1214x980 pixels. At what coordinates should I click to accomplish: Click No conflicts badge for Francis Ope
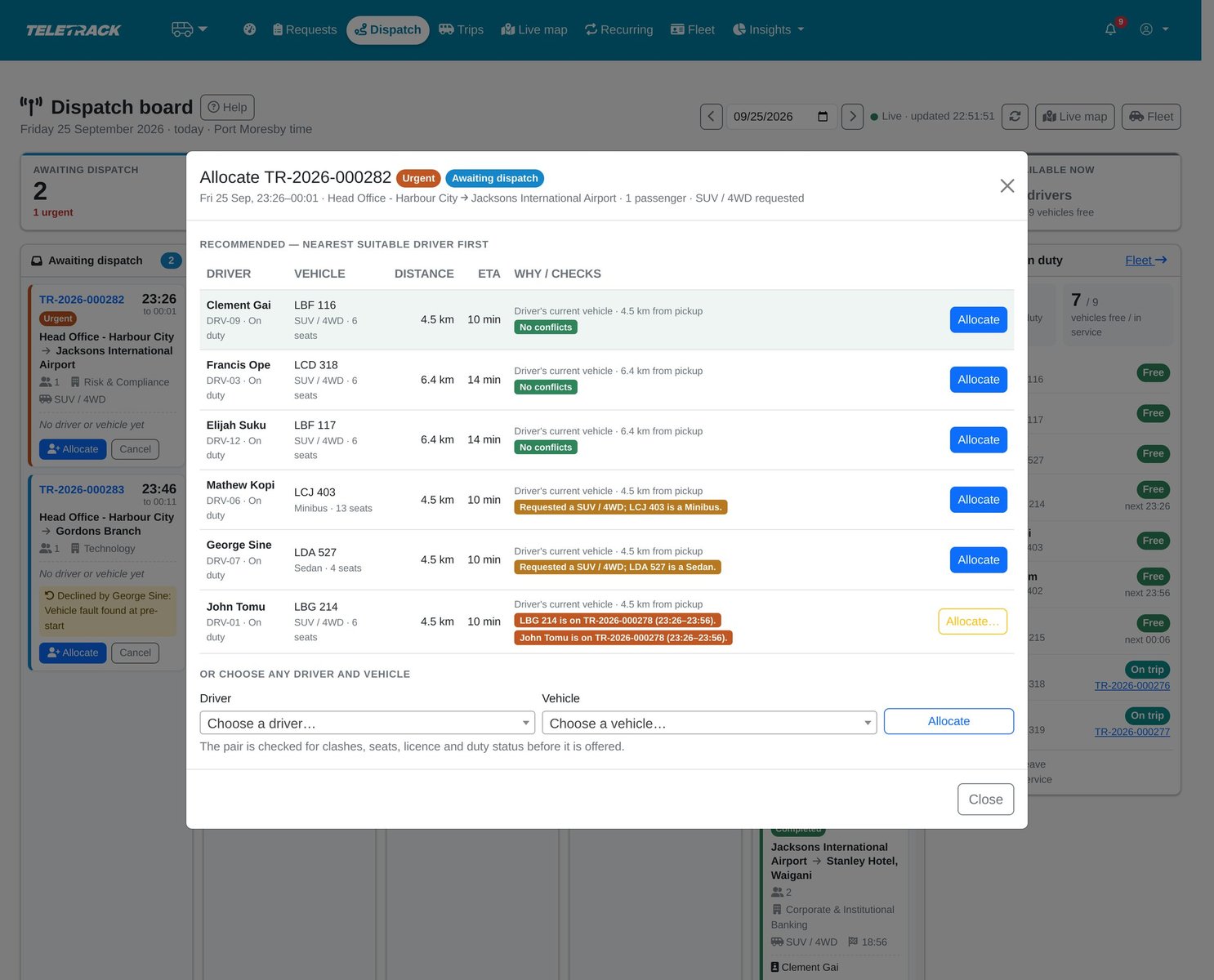pyautogui.click(x=546, y=387)
